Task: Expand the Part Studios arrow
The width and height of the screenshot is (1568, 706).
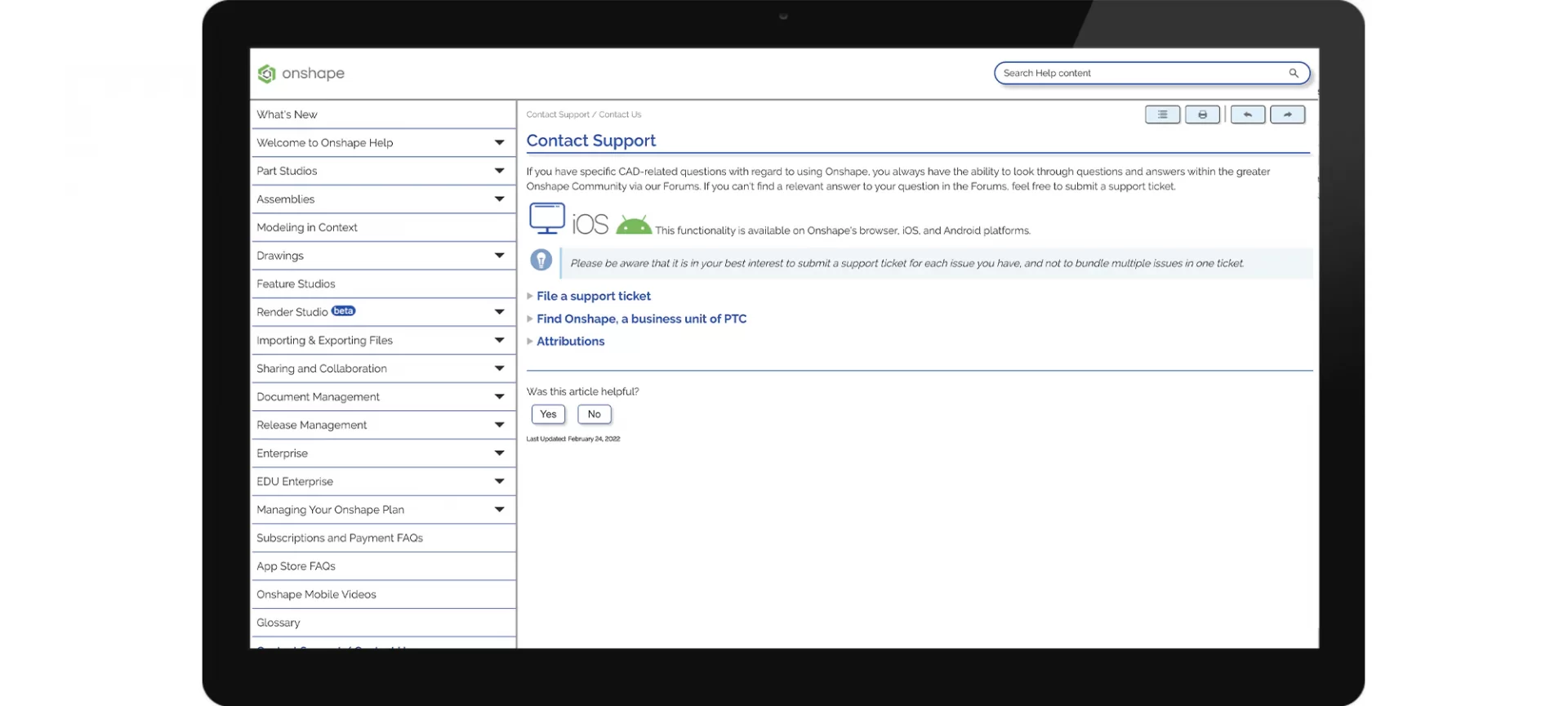Action: click(x=499, y=171)
